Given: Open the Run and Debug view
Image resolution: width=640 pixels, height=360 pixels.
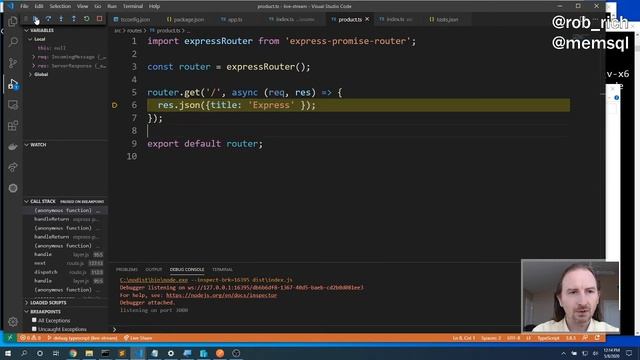Looking at the screenshot, I should click(x=13, y=84).
